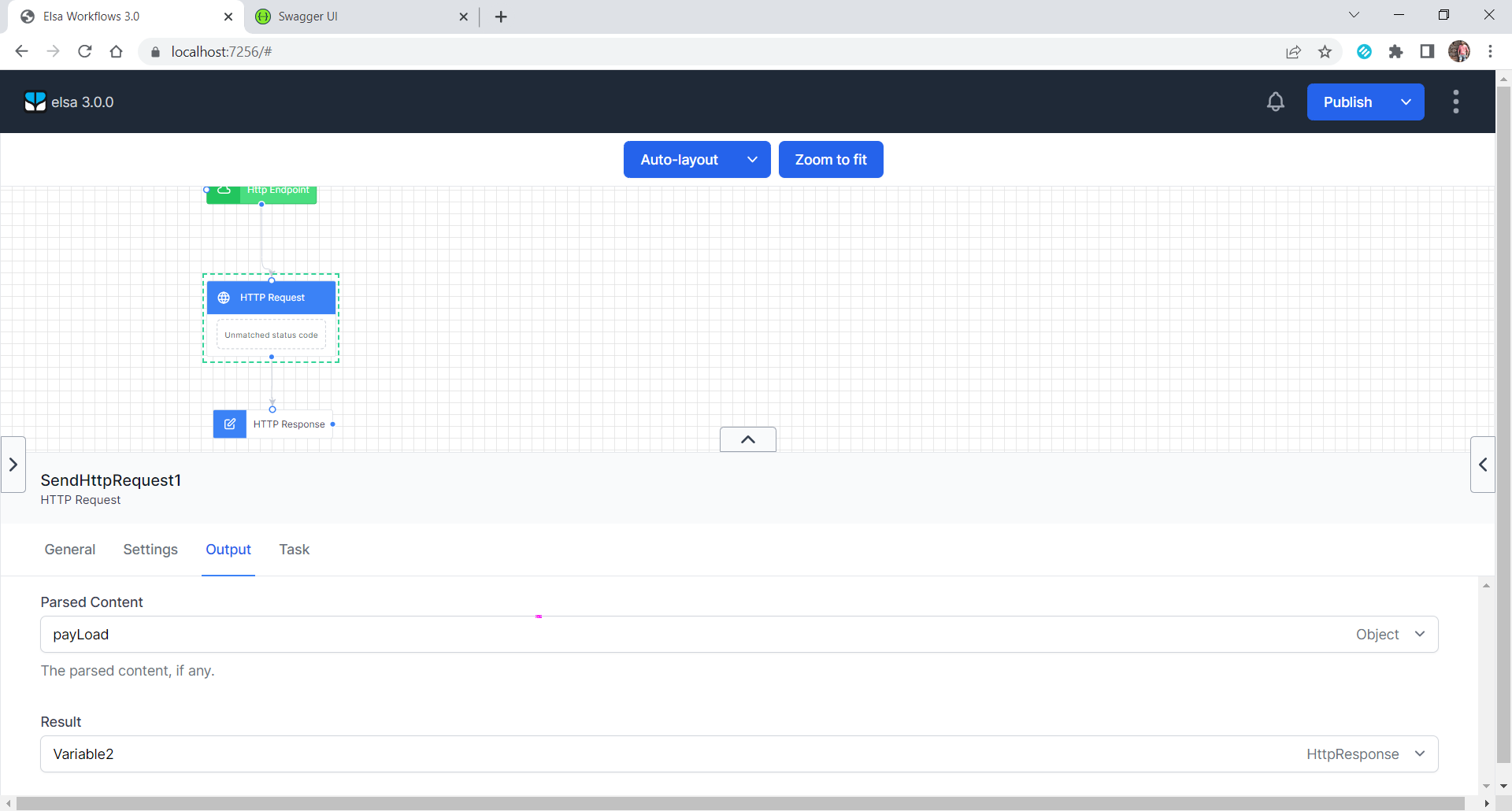Click the Auto-layout button
Screen dimensions: 1512x811
(680, 160)
